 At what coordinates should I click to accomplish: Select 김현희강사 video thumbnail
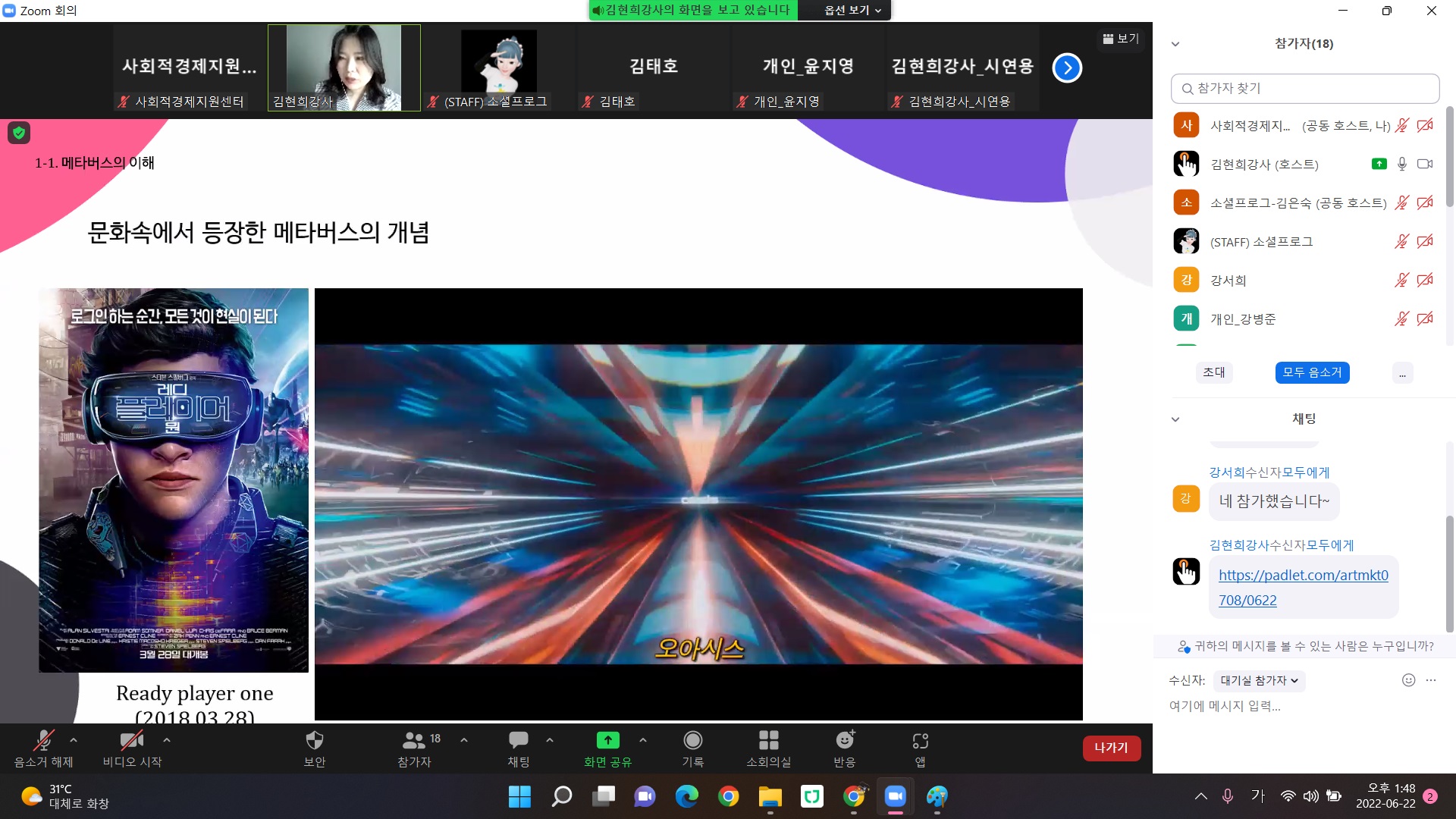click(x=344, y=68)
